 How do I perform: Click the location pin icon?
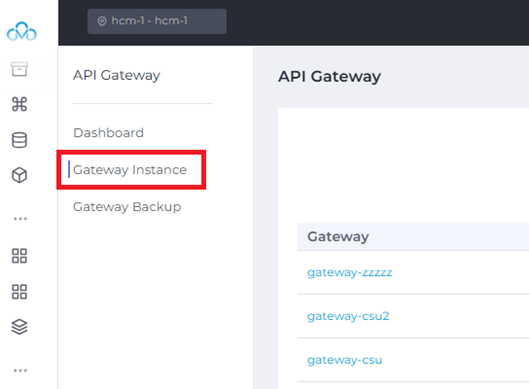click(x=102, y=21)
